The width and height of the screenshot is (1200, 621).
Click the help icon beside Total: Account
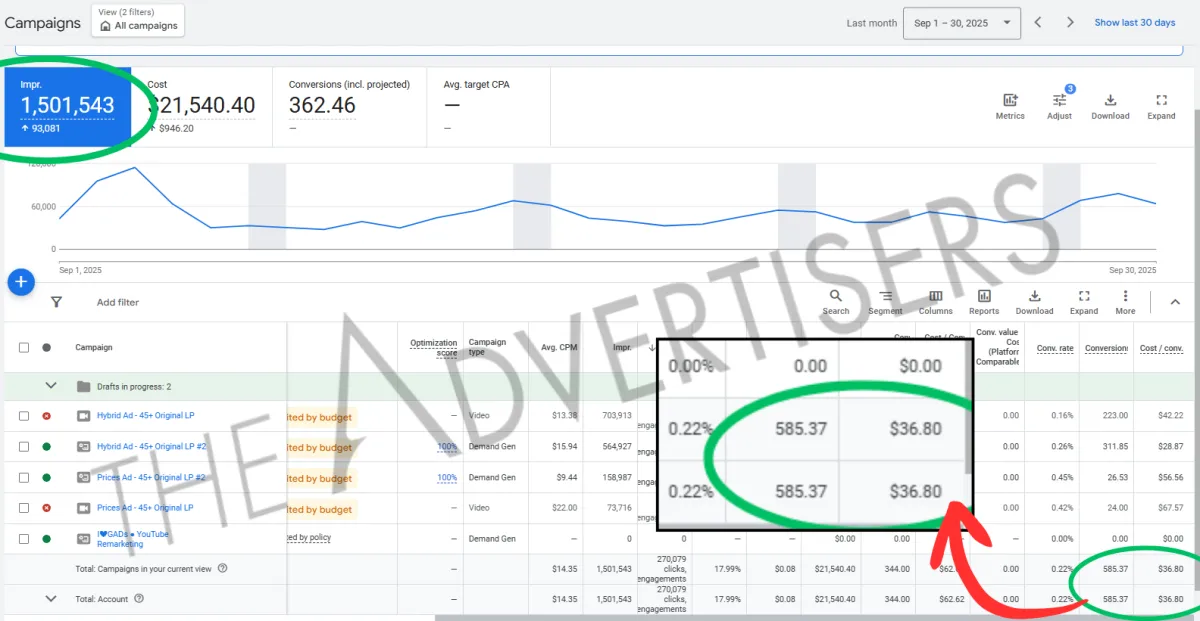(x=139, y=599)
